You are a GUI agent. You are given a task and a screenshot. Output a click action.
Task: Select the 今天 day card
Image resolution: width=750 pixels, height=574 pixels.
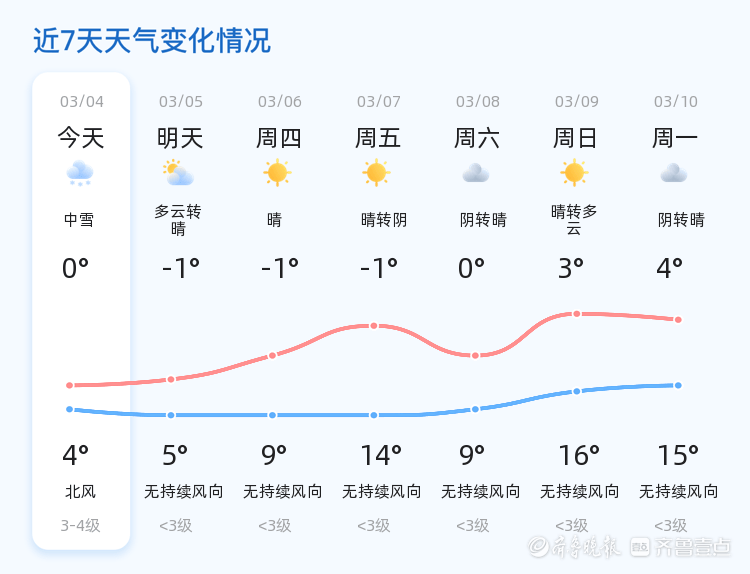[81, 311]
